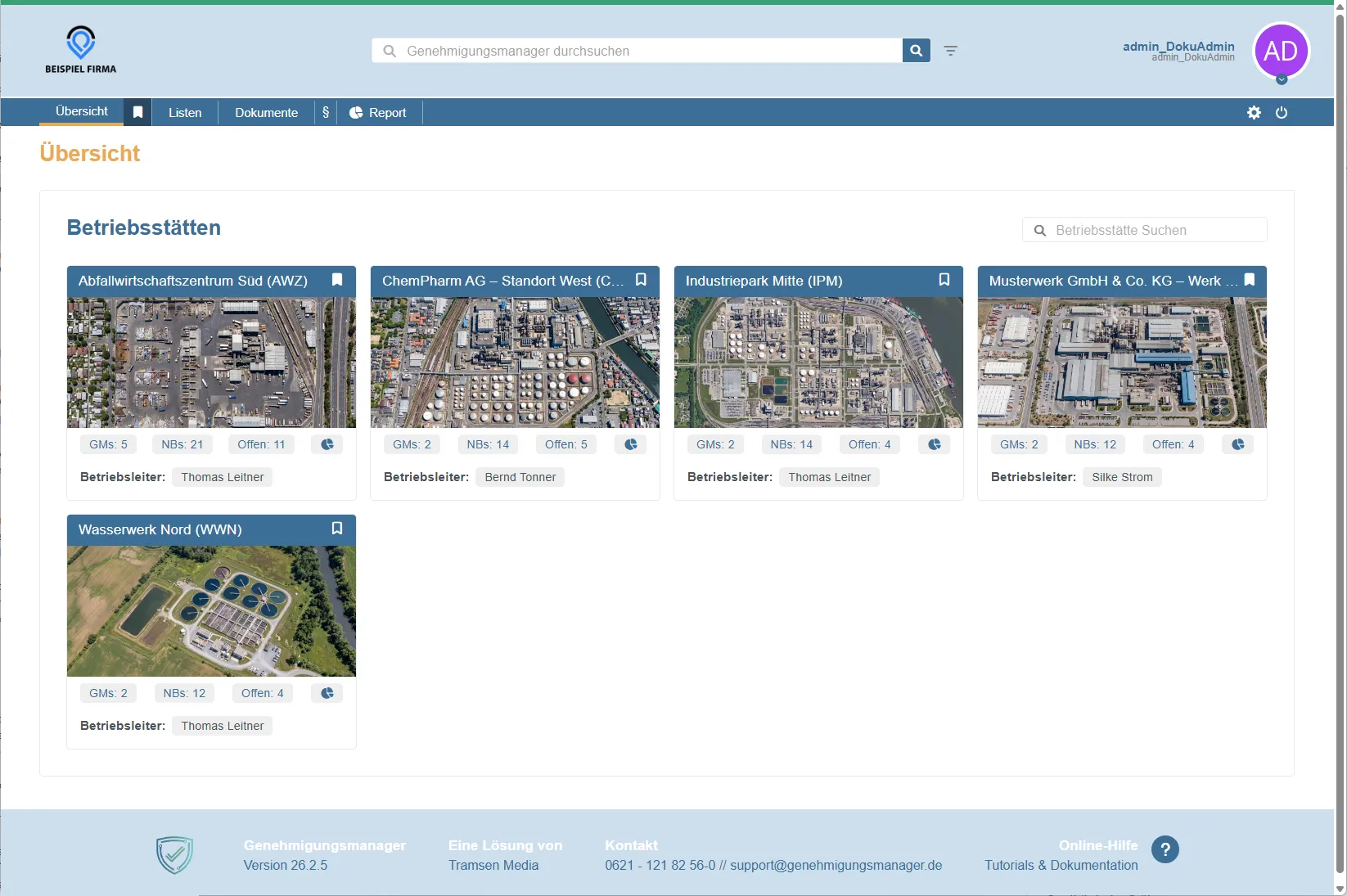Screen dimensions: 1347x896
Task: Click the Tramsen Media footer link
Action: pyautogui.click(x=493, y=866)
